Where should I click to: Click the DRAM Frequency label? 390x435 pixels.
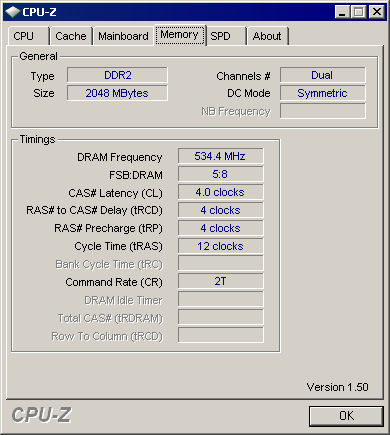[120, 157]
